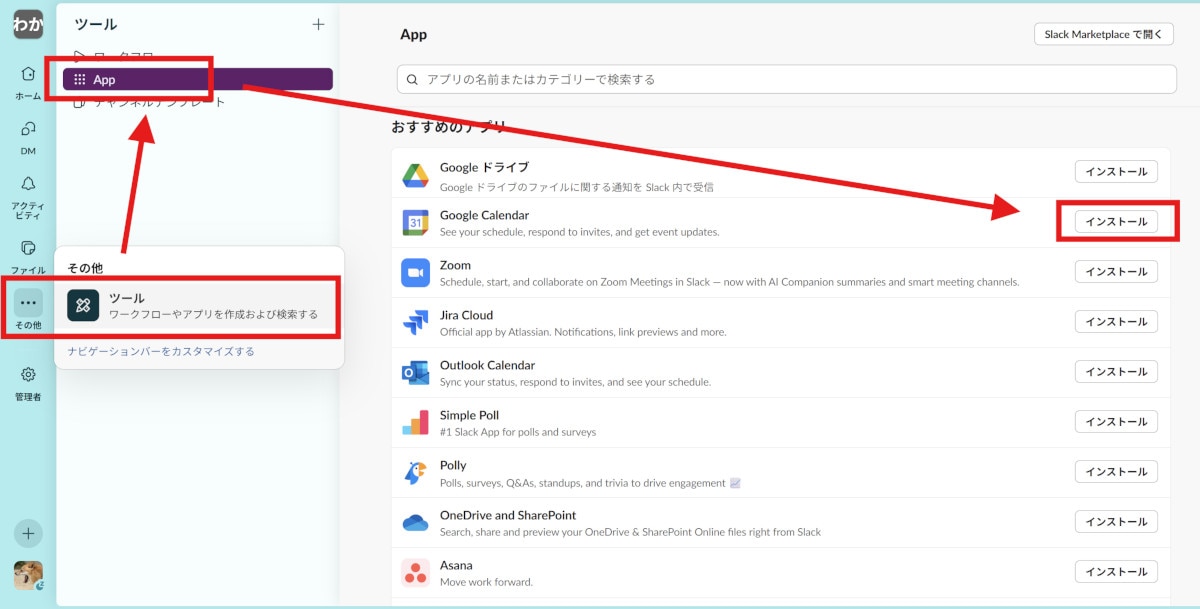Open the Home icon in sidebar

click(28, 74)
